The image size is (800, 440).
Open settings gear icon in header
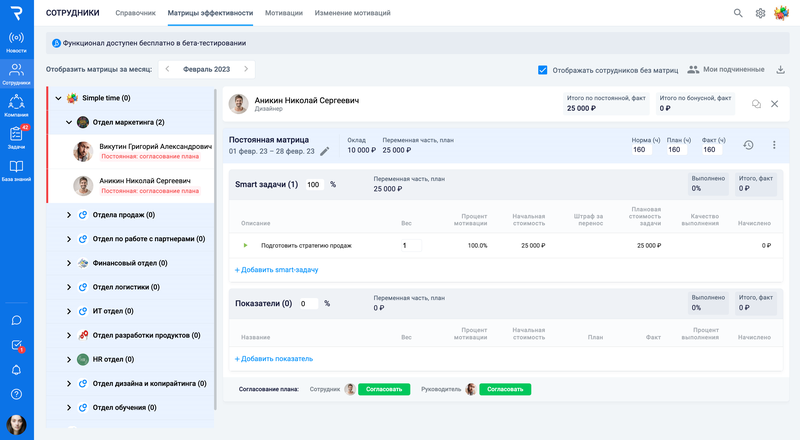point(760,13)
